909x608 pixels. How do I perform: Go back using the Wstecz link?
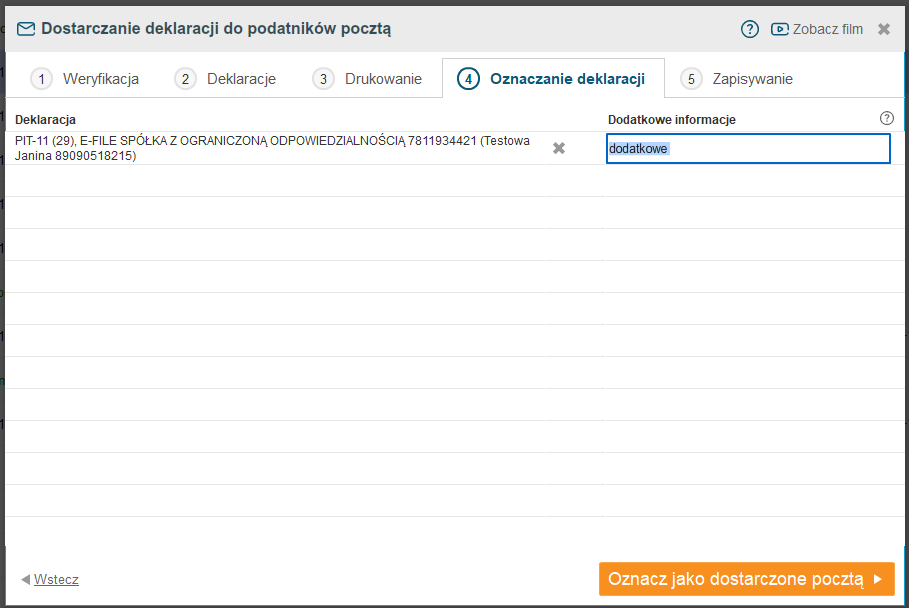point(56,580)
